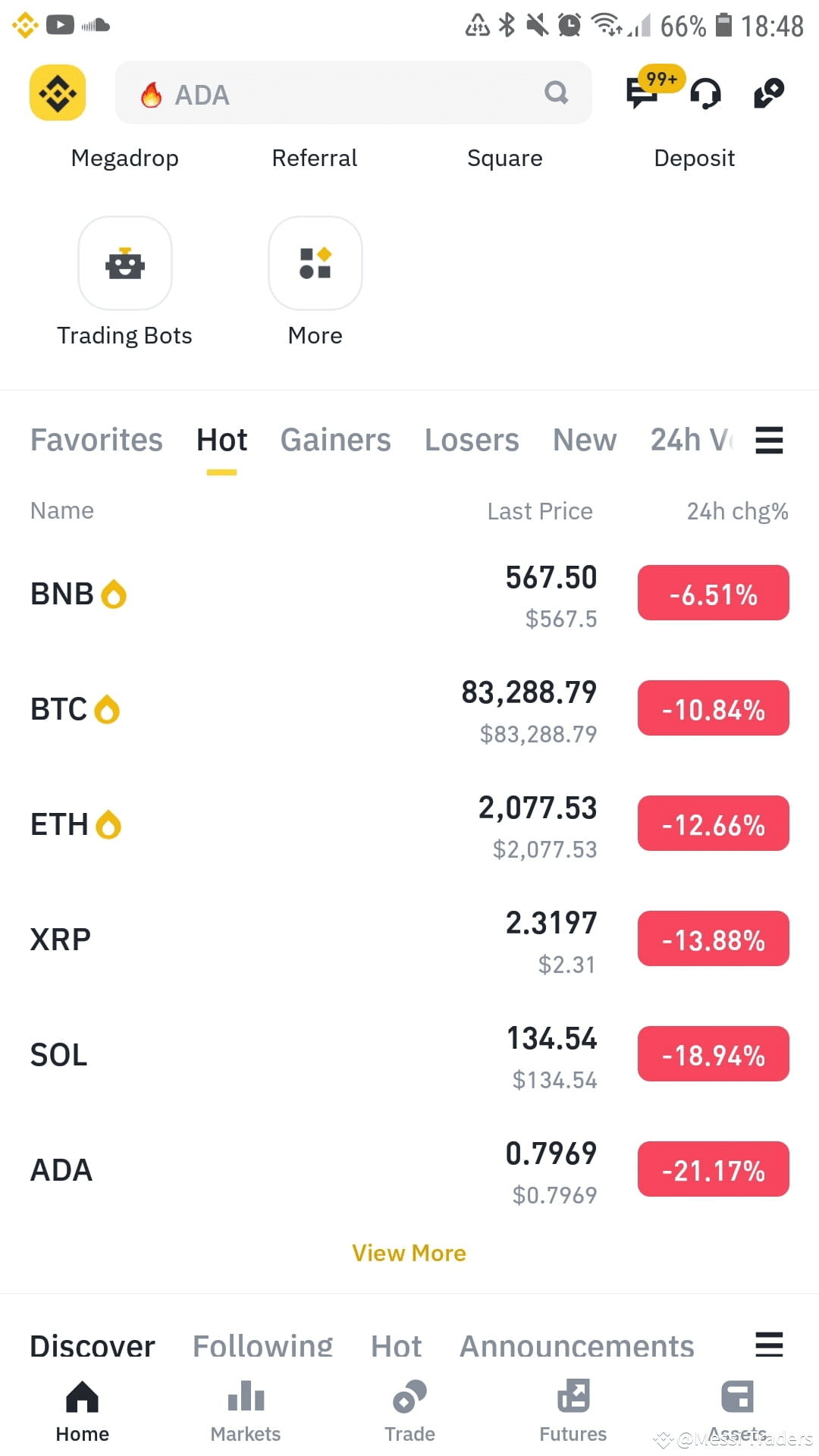Screen dimensions: 819x1456
Task: Sort the list by 24h chg% header
Action: [737, 511]
